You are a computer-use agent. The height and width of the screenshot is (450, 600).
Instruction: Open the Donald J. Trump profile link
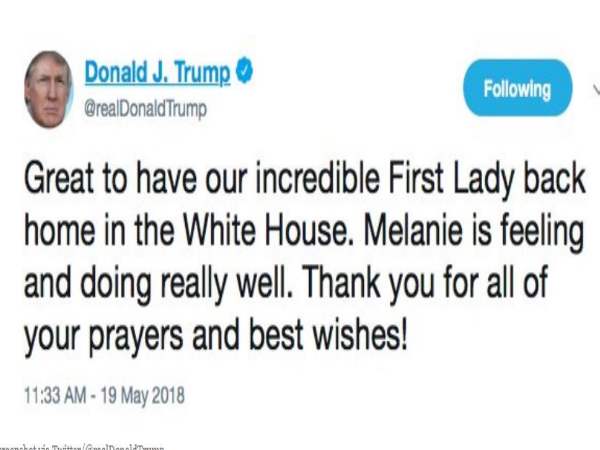pos(157,72)
